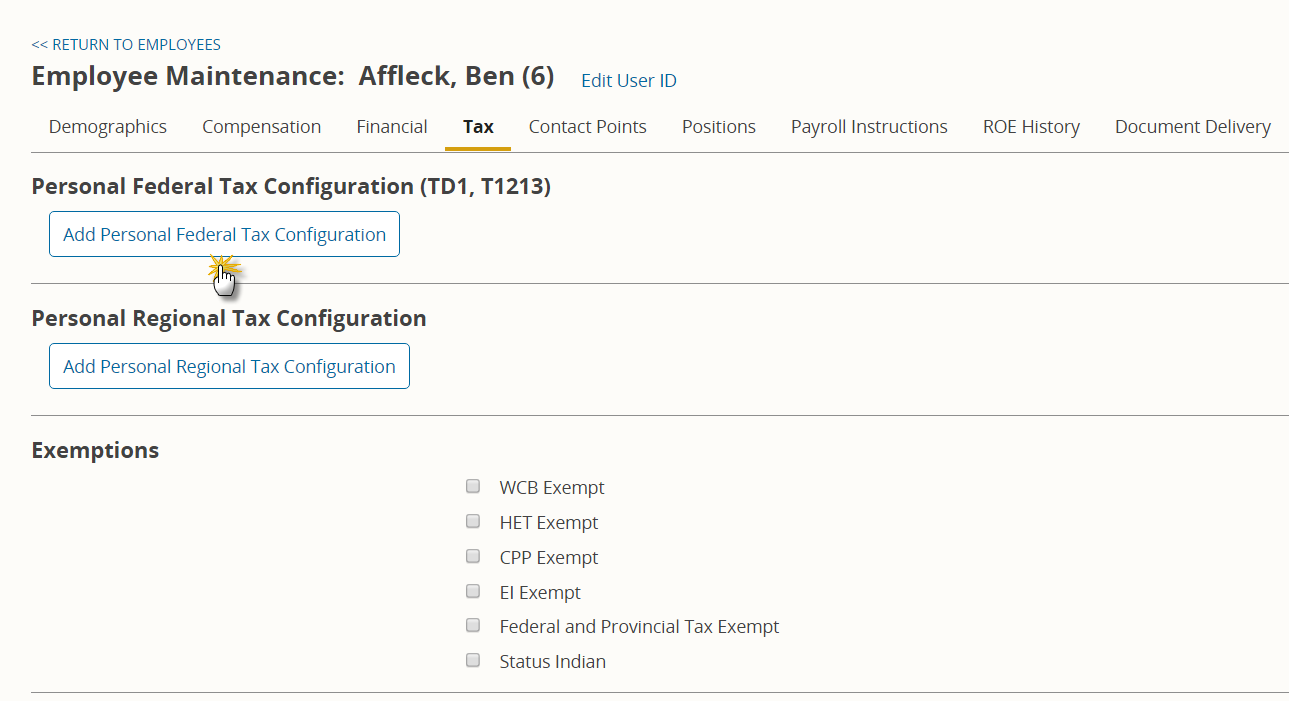
Task: Click Add Personal Regional Tax Configuration
Action: [229, 366]
